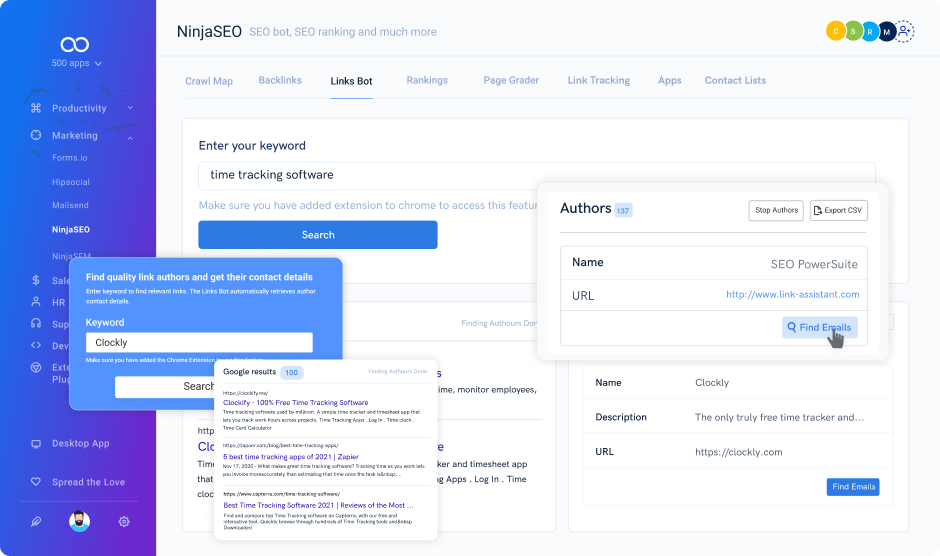Viewport: 940px width, 556px height.
Task: Switch to the Backlinks tab
Action: click(x=280, y=80)
